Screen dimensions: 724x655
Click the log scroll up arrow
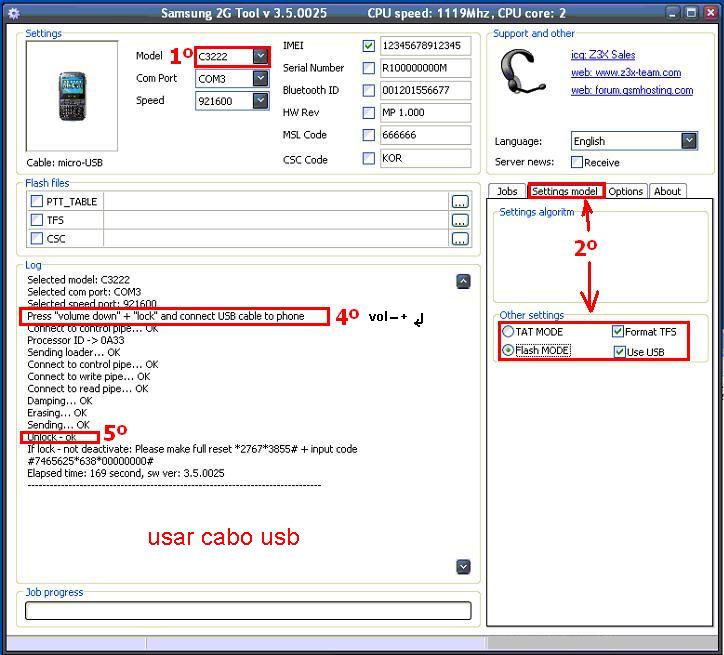[x=463, y=281]
